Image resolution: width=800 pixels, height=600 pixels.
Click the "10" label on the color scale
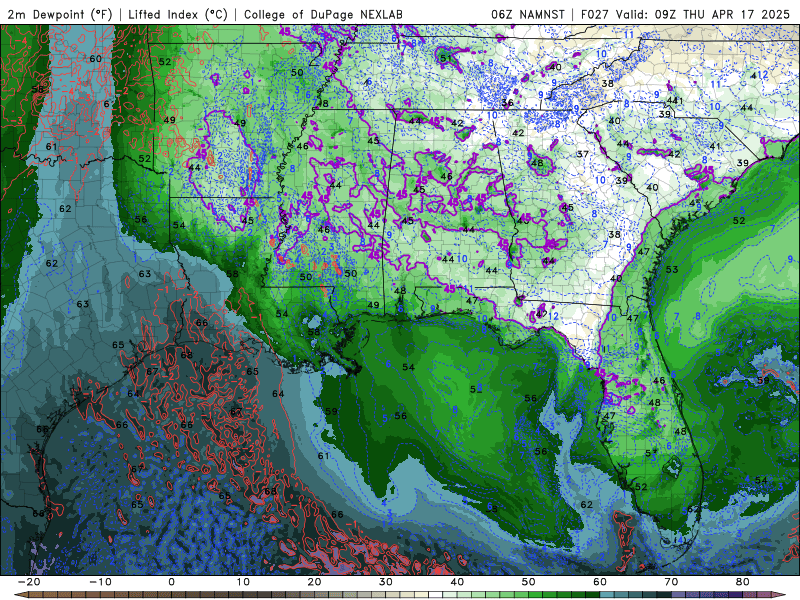[x=243, y=582]
